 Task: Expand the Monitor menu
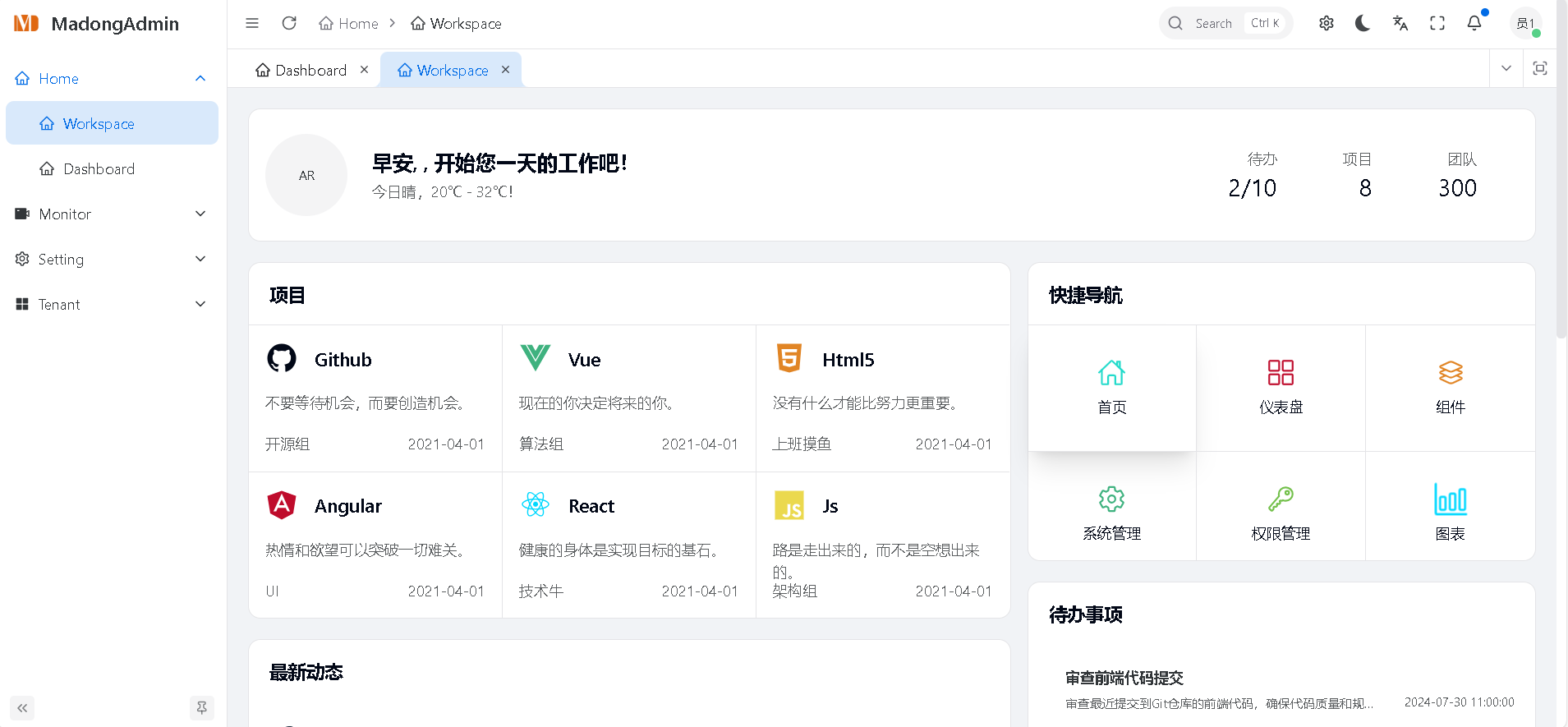pos(111,214)
